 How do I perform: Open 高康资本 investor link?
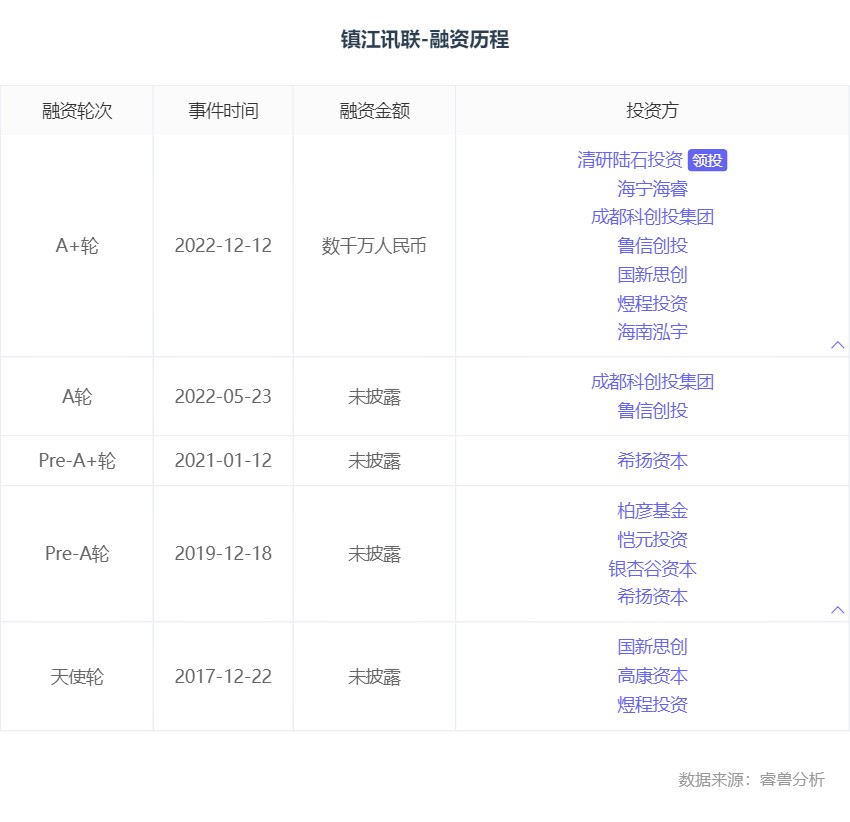tap(652, 676)
